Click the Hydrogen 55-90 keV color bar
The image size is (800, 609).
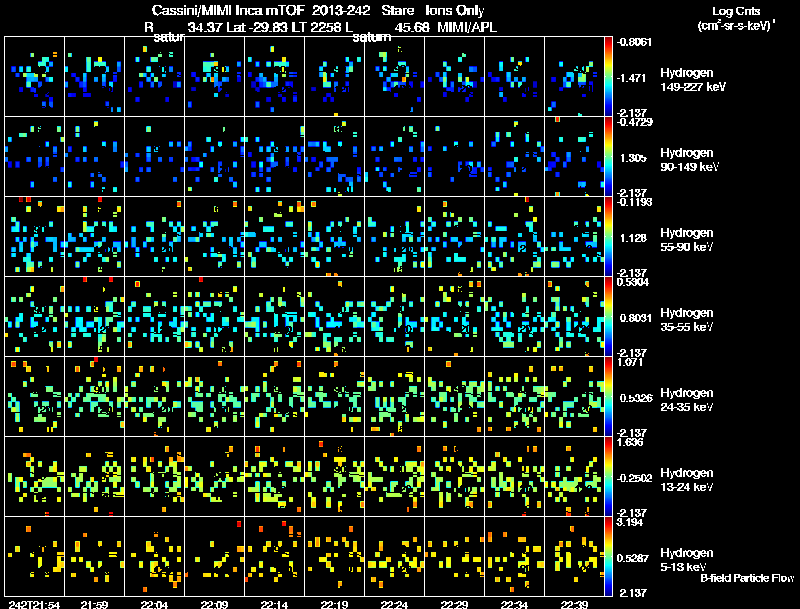click(x=608, y=237)
